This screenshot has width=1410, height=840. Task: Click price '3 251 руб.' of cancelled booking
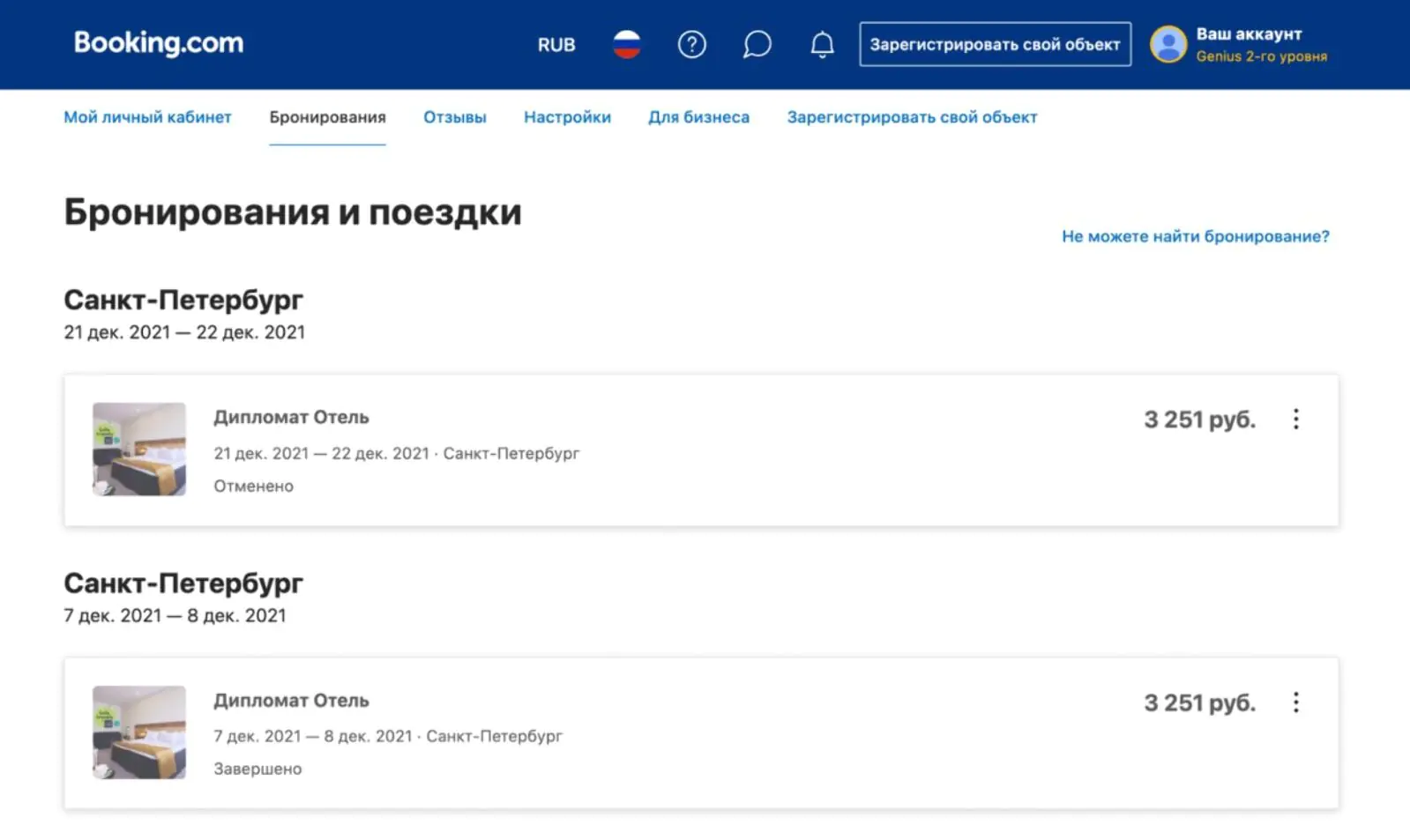(x=1200, y=420)
